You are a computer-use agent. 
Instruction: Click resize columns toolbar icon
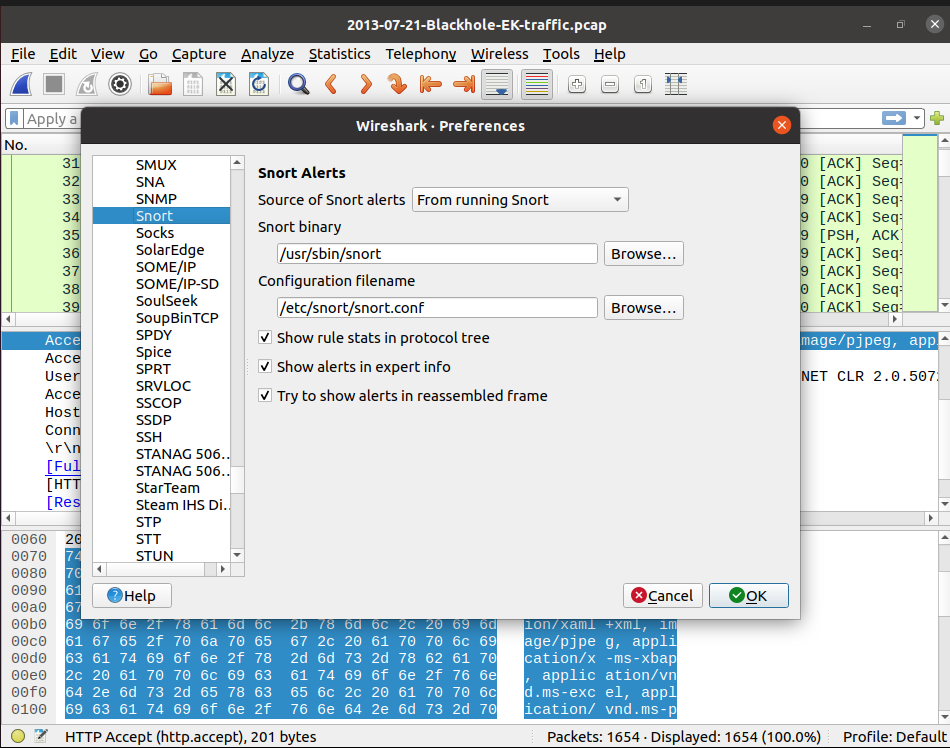click(x=676, y=84)
